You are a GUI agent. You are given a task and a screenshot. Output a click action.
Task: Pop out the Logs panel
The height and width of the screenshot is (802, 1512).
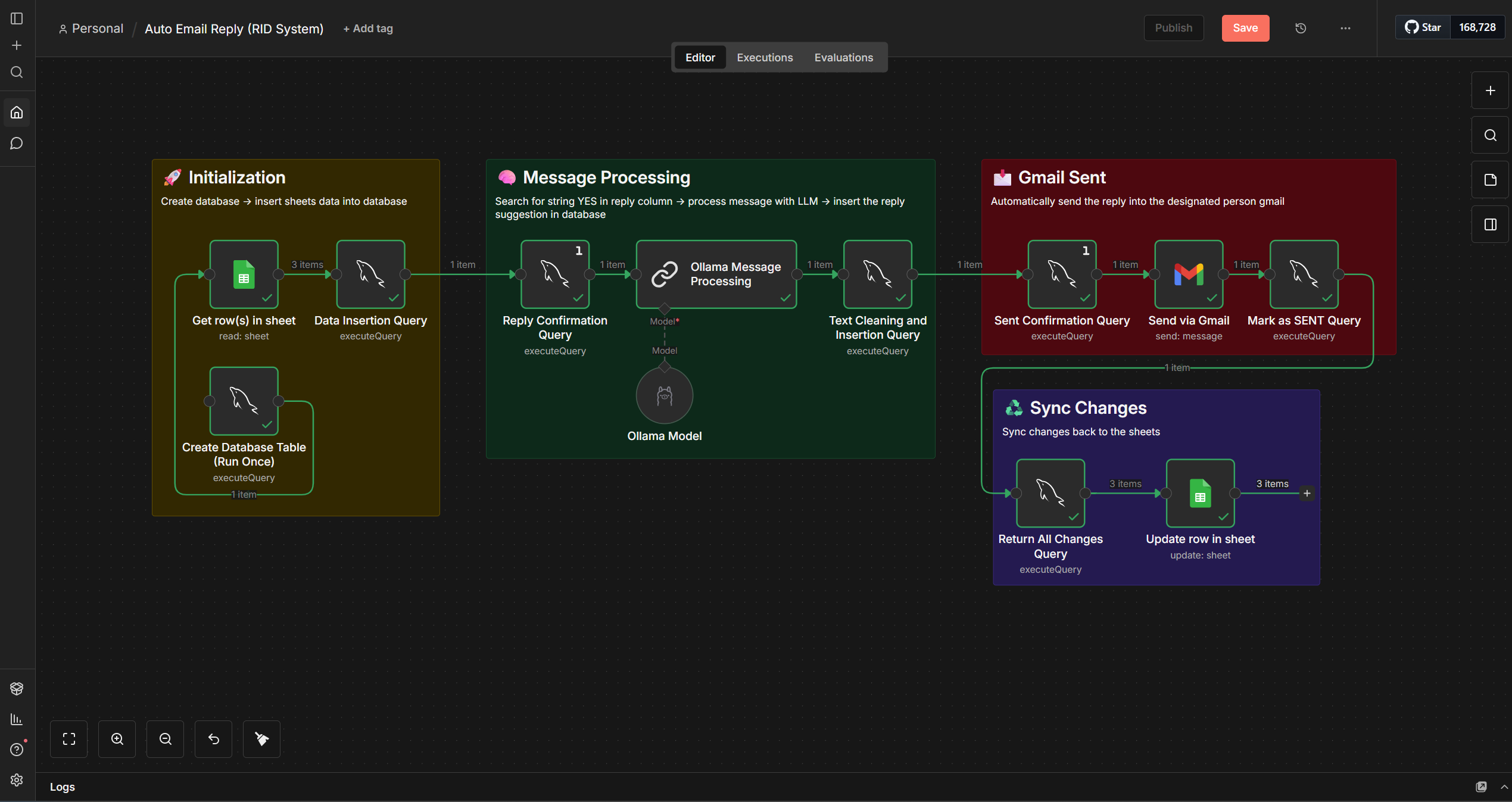pos(1481,787)
